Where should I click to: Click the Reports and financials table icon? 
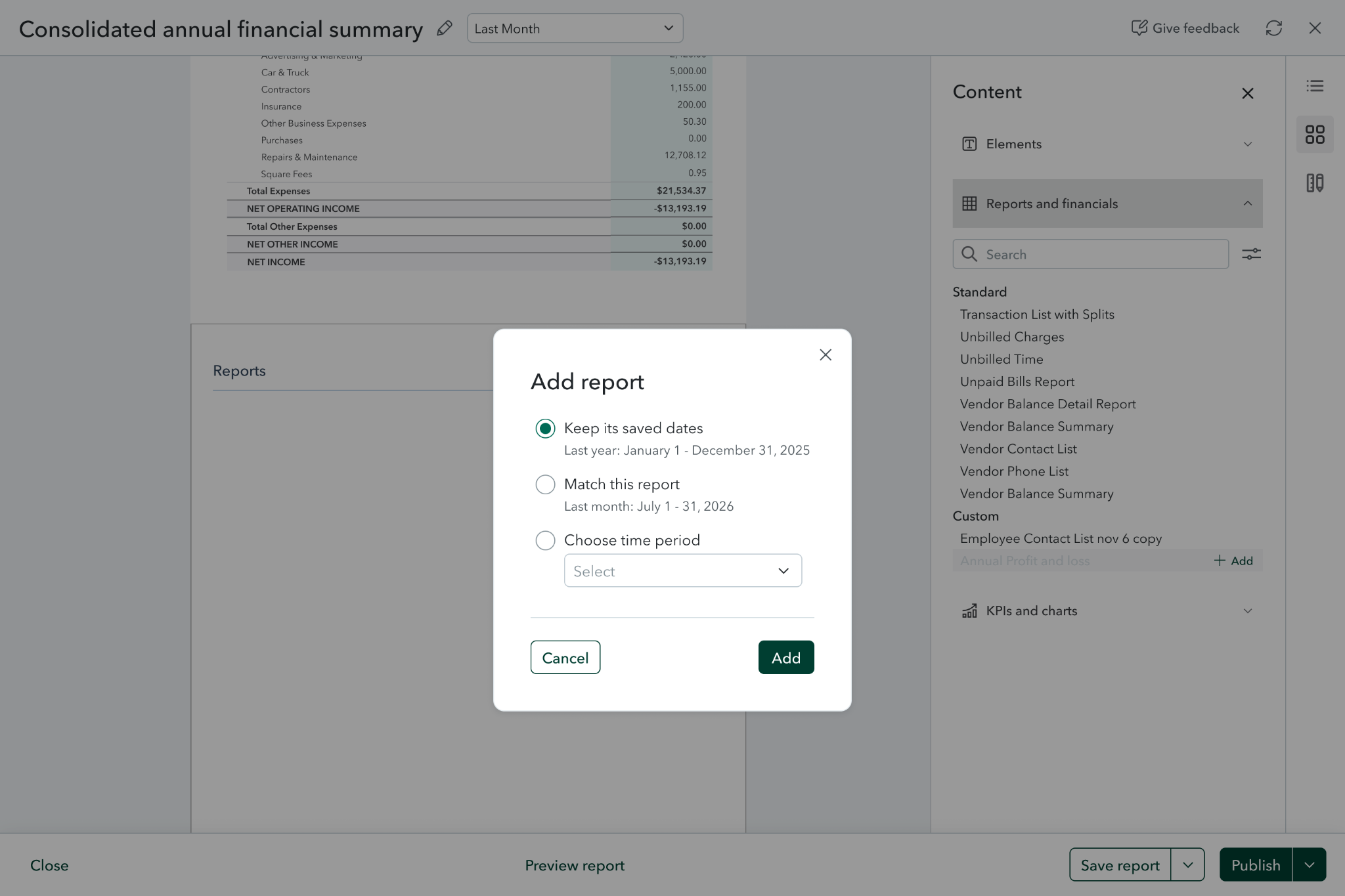[969, 203]
